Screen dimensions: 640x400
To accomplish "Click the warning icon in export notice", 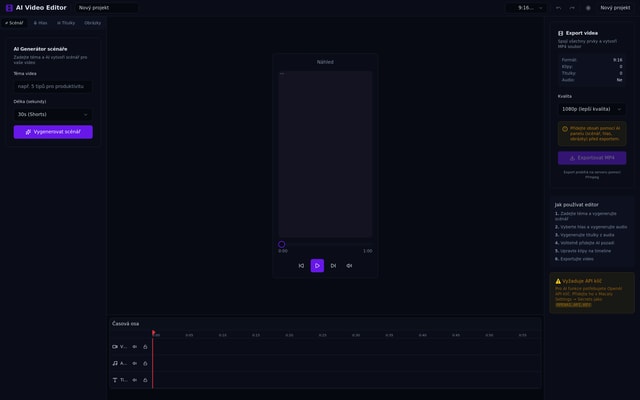I will 565,129.
